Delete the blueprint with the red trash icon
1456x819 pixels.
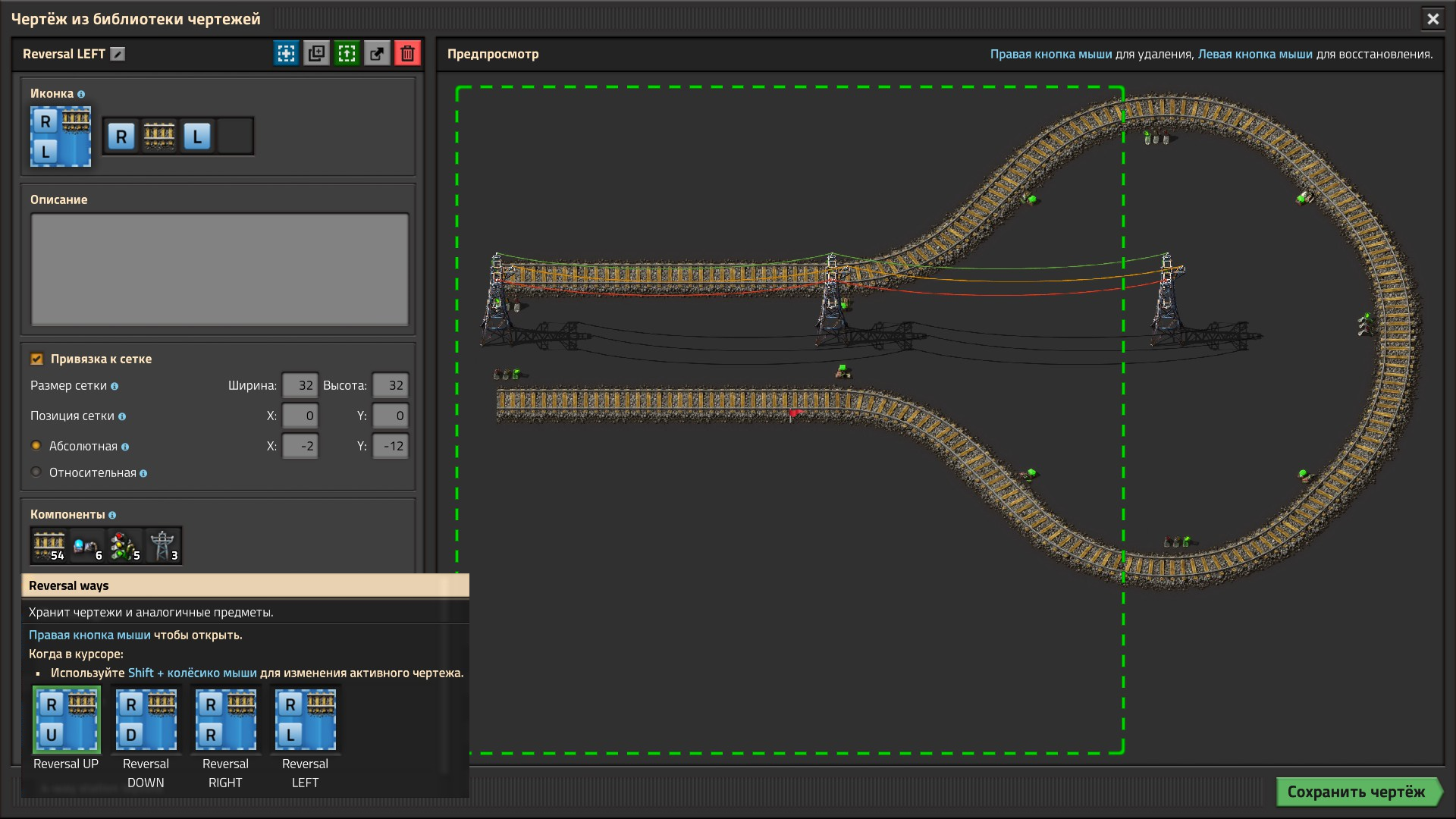click(407, 53)
